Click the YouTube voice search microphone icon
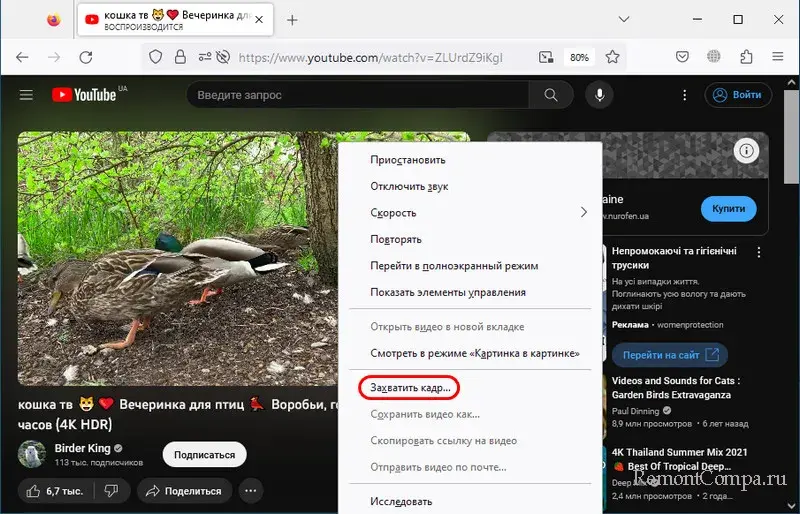 click(600, 95)
